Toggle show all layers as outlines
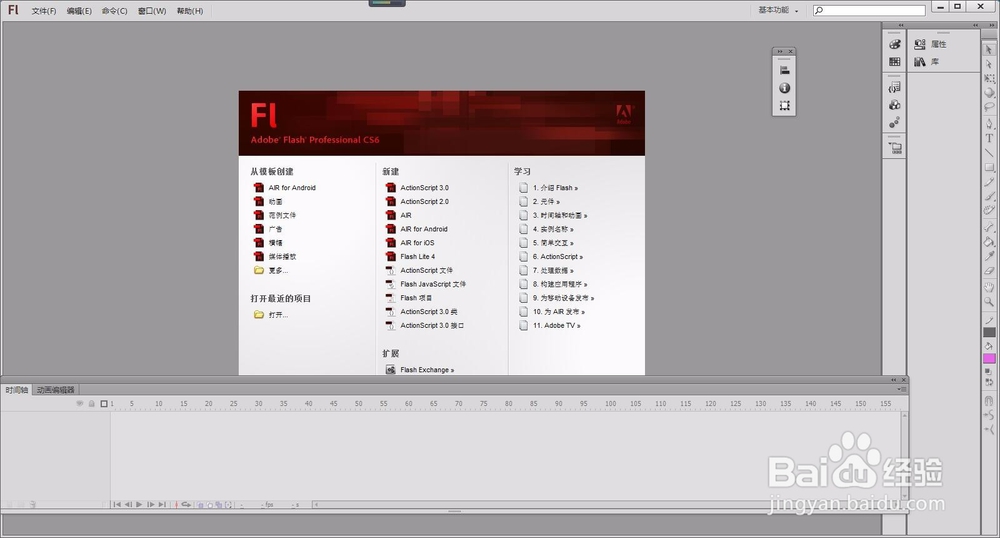1000x538 pixels. tap(104, 404)
